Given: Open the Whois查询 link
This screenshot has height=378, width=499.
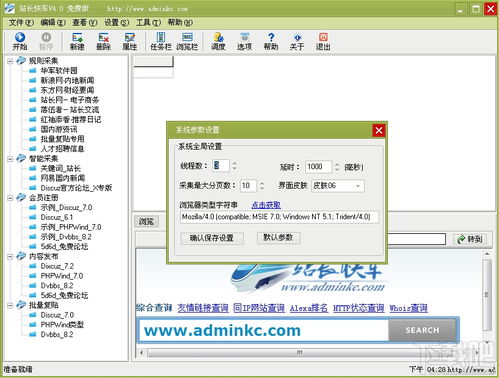Looking at the screenshot, I should (x=409, y=308).
